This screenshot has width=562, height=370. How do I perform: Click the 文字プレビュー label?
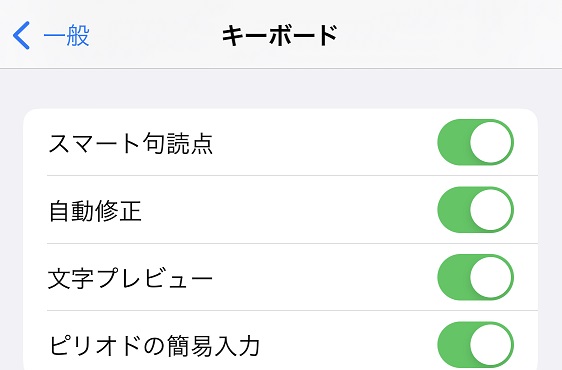(130, 278)
